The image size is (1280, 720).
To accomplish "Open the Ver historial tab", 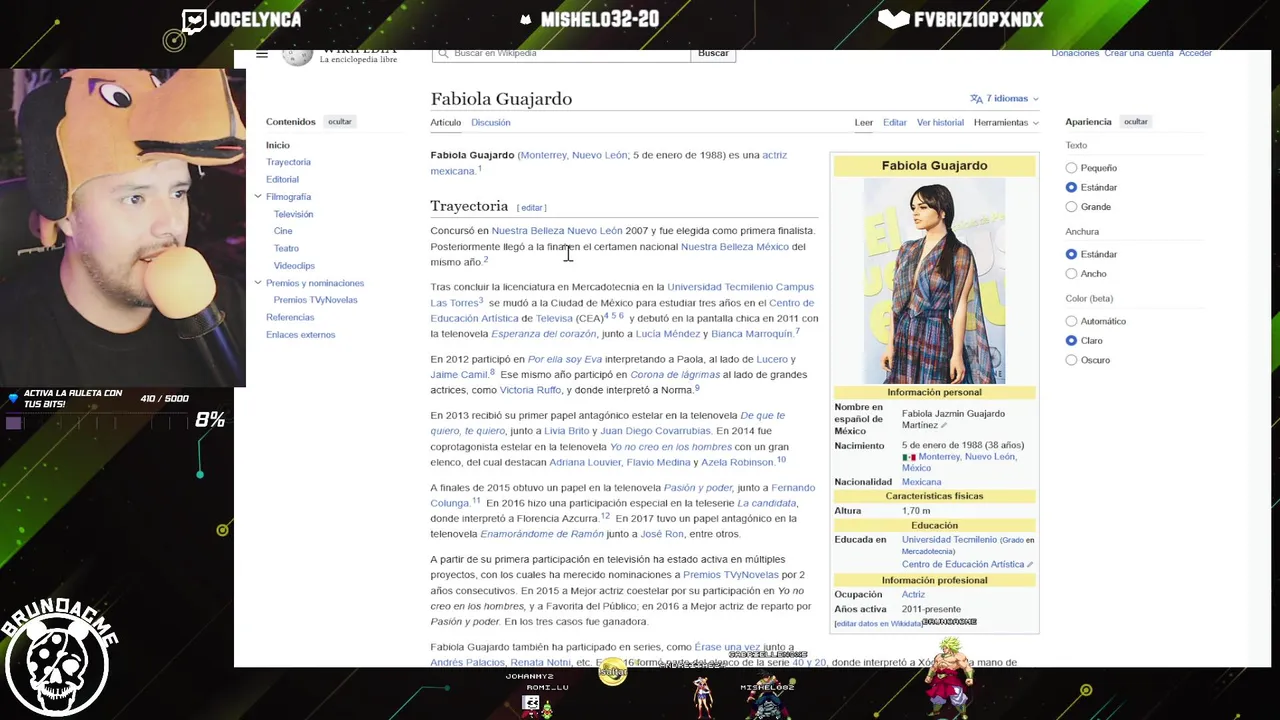I will (940, 123).
